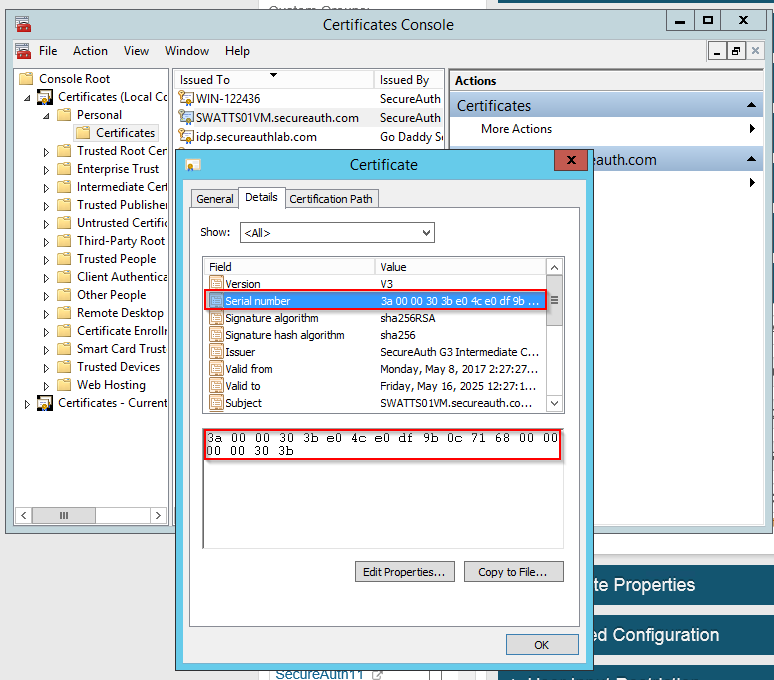Click the Issuer field icon
The image size is (774, 680).
(x=216, y=352)
